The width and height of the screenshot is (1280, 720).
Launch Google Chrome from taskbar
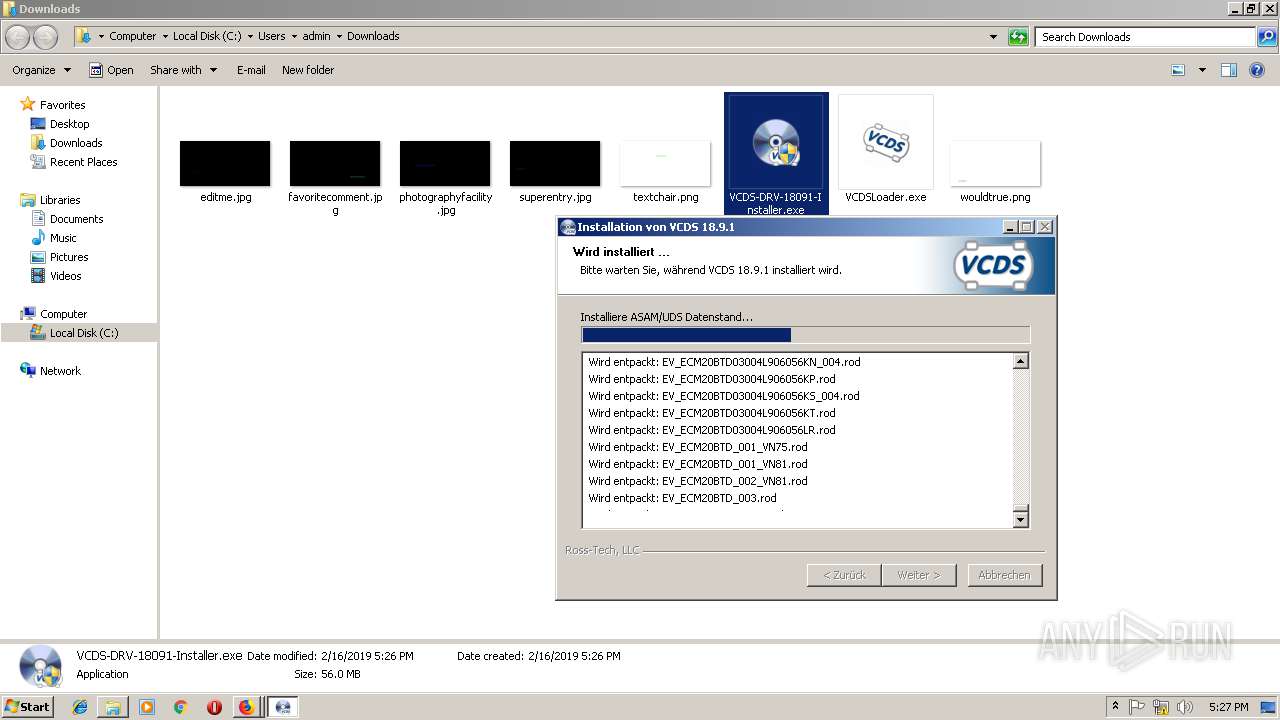click(x=180, y=707)
